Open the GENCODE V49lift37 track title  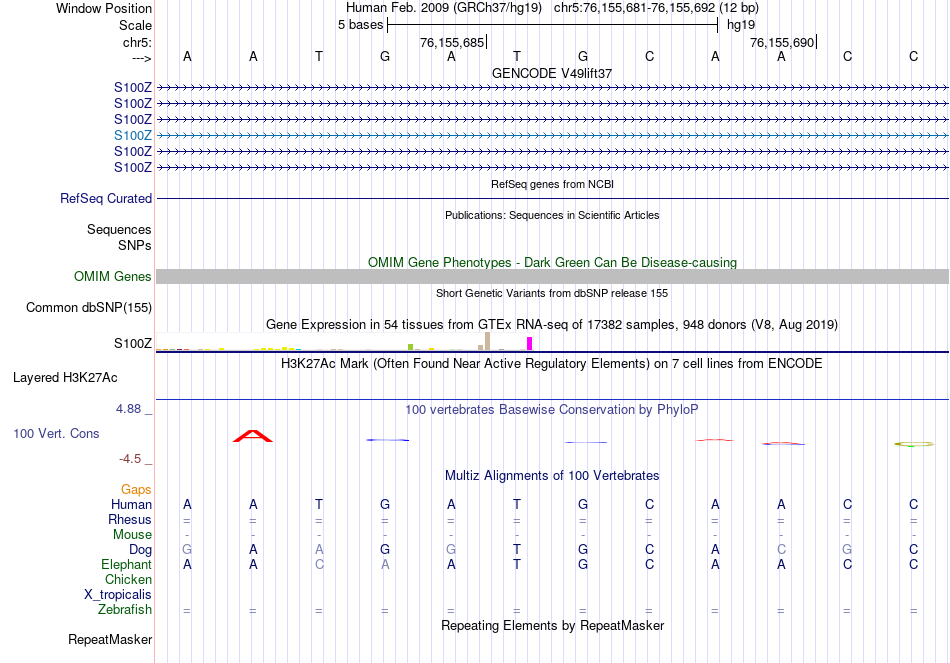552,73
